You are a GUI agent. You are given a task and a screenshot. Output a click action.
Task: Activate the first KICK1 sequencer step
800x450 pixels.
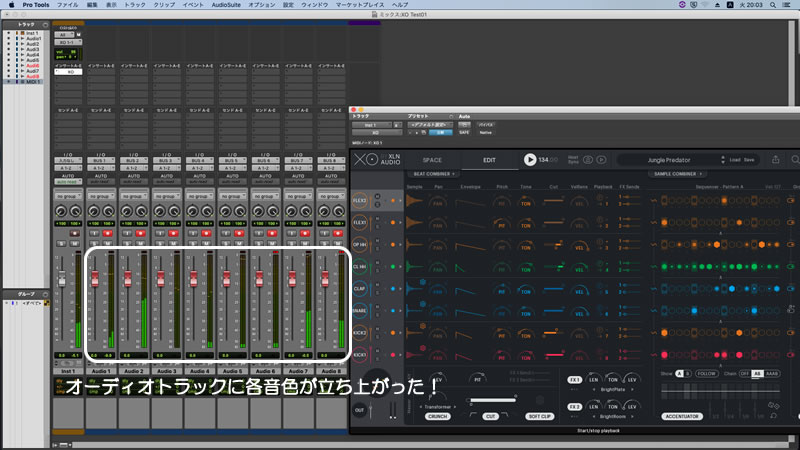click(x=664, y=355)
